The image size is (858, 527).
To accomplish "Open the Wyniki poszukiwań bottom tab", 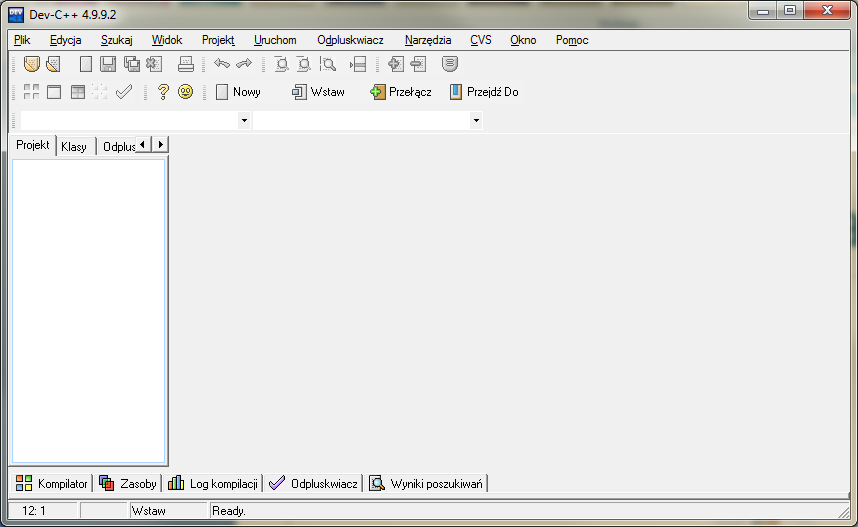I will coord(426,483).
